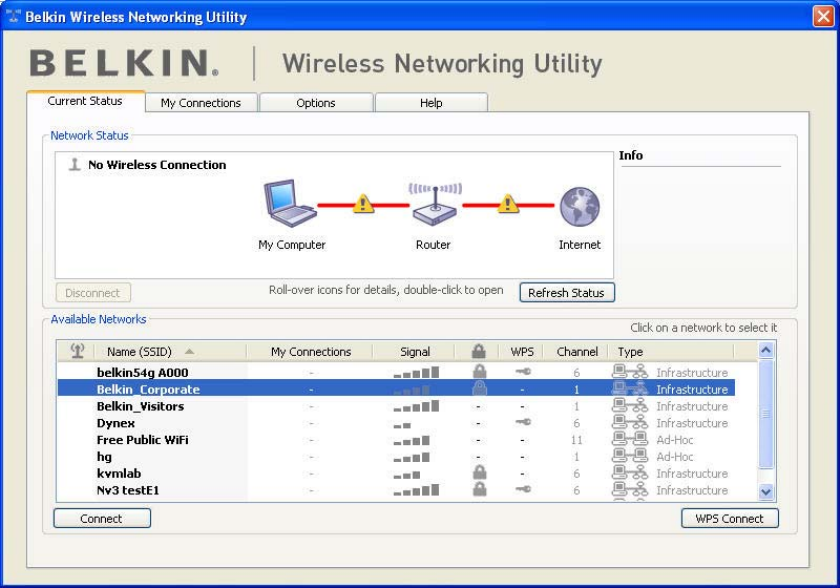
Task: Open the Help tab
Action: (431, 102)
